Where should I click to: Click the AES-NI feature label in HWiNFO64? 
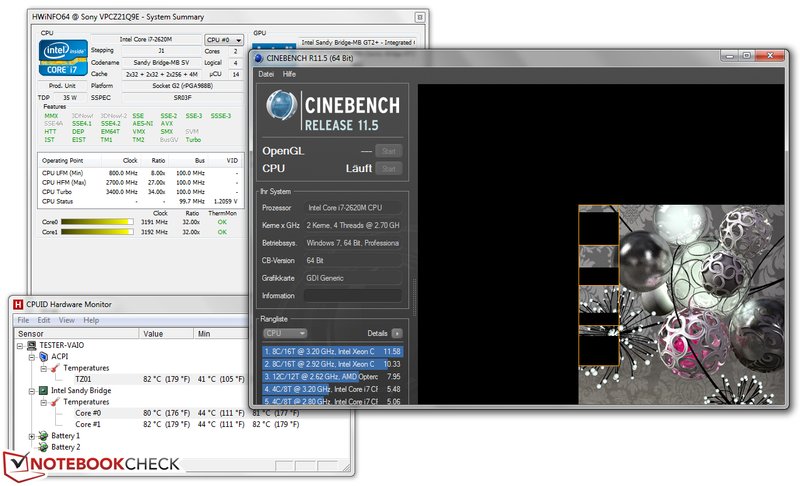(x=142, y=123)
